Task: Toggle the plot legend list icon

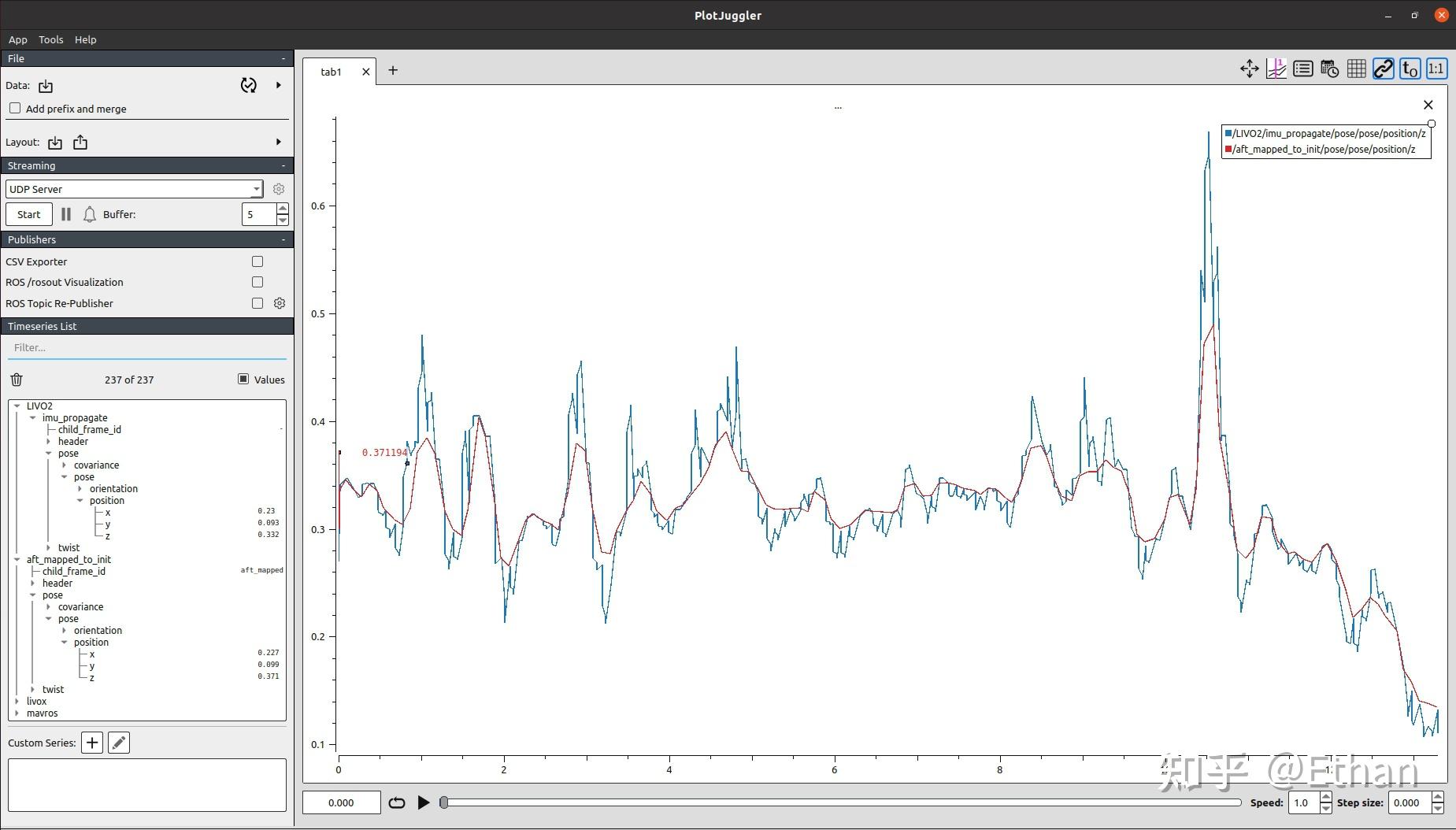Action: [1302, 69]
